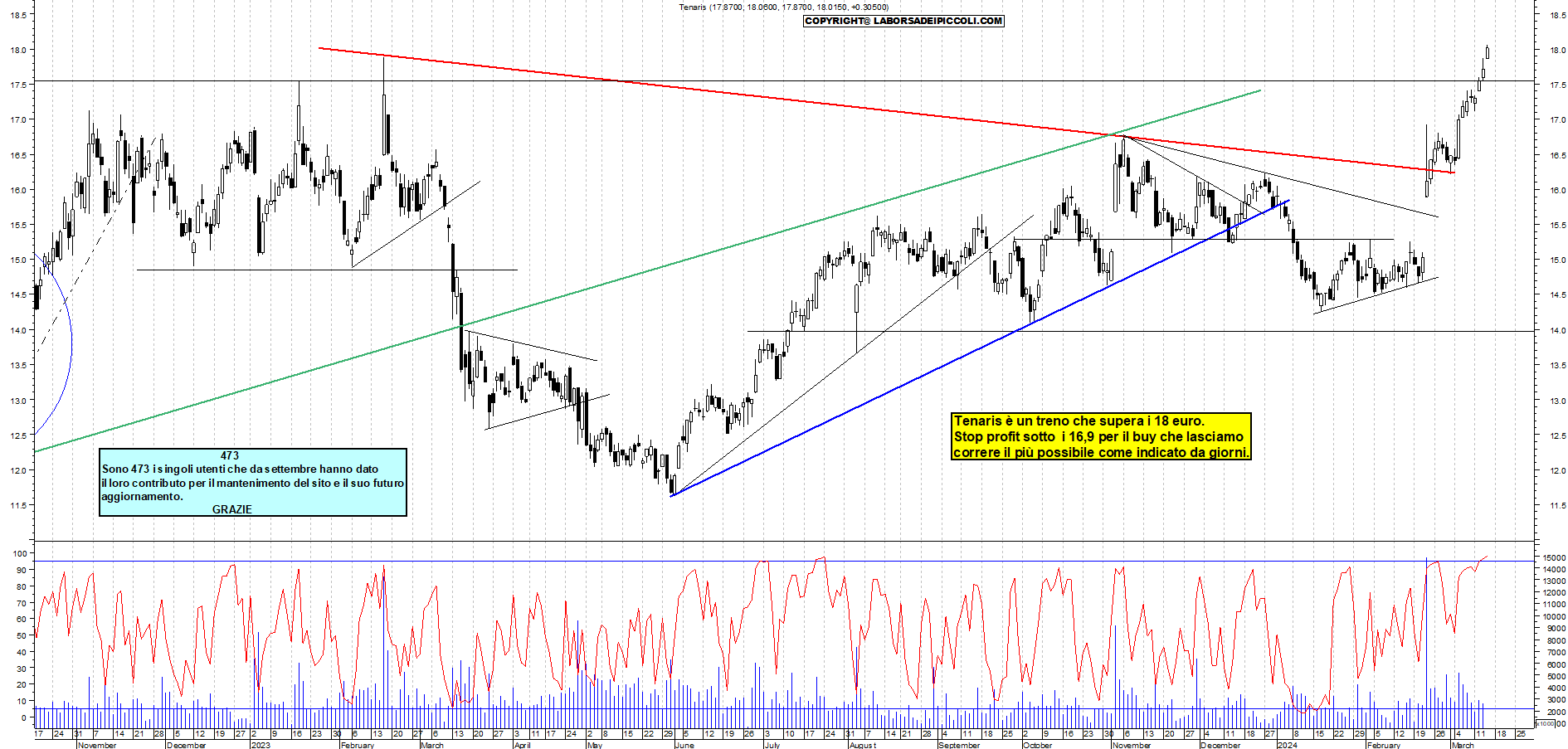Click the word 'aggiornamento.' in the cyan box

coord(142,496)
